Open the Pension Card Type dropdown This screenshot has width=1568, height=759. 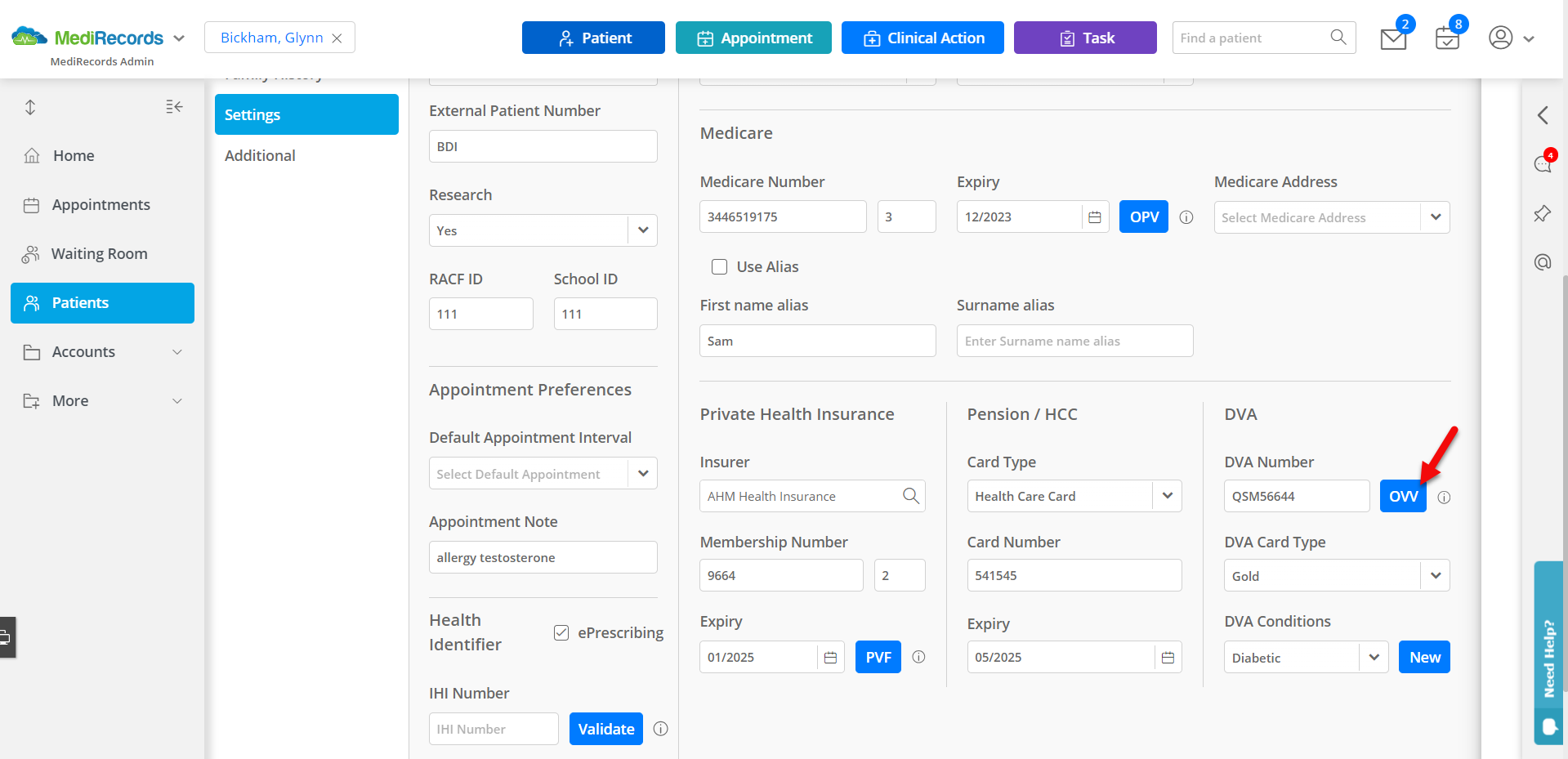pyautogui.click(x=1167, y=496)
